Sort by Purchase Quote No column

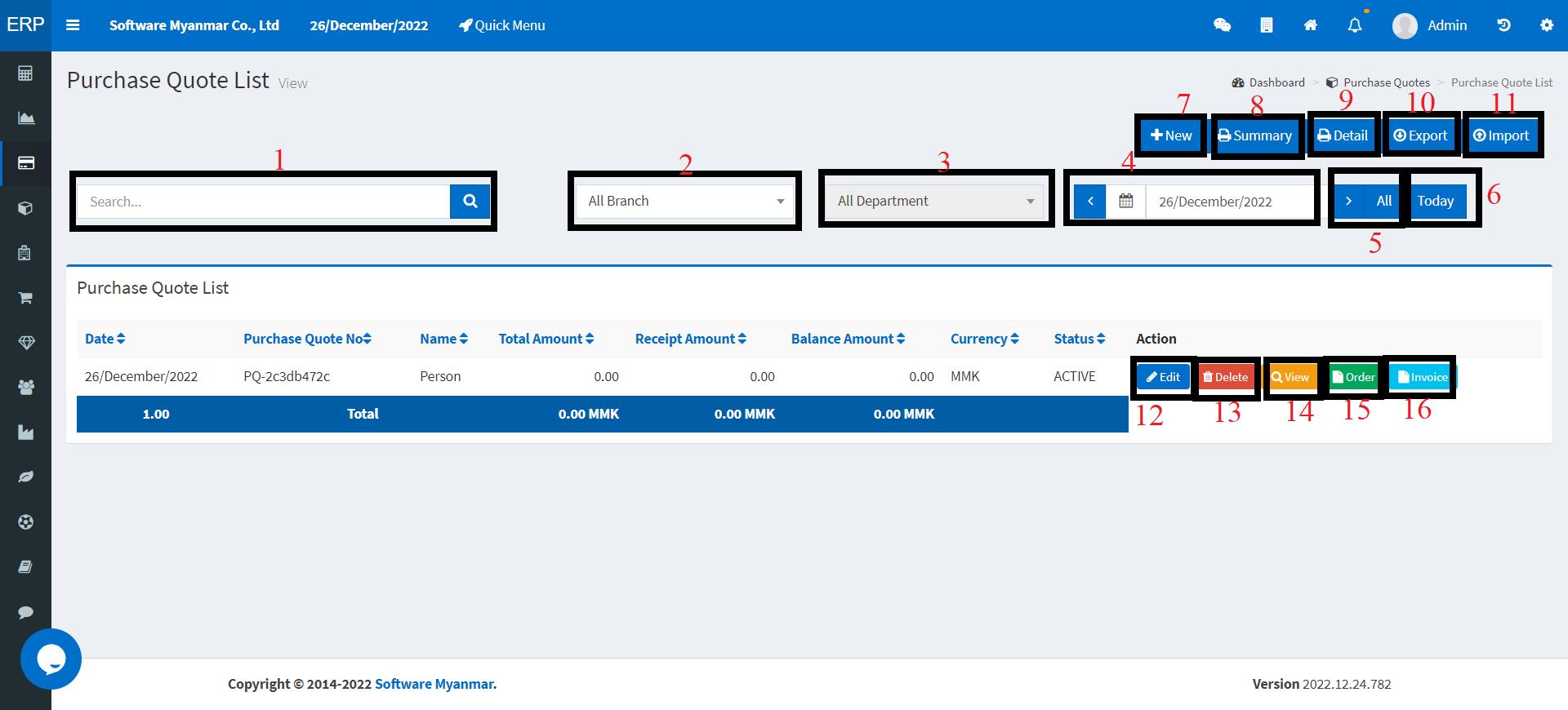click(307, 339)
